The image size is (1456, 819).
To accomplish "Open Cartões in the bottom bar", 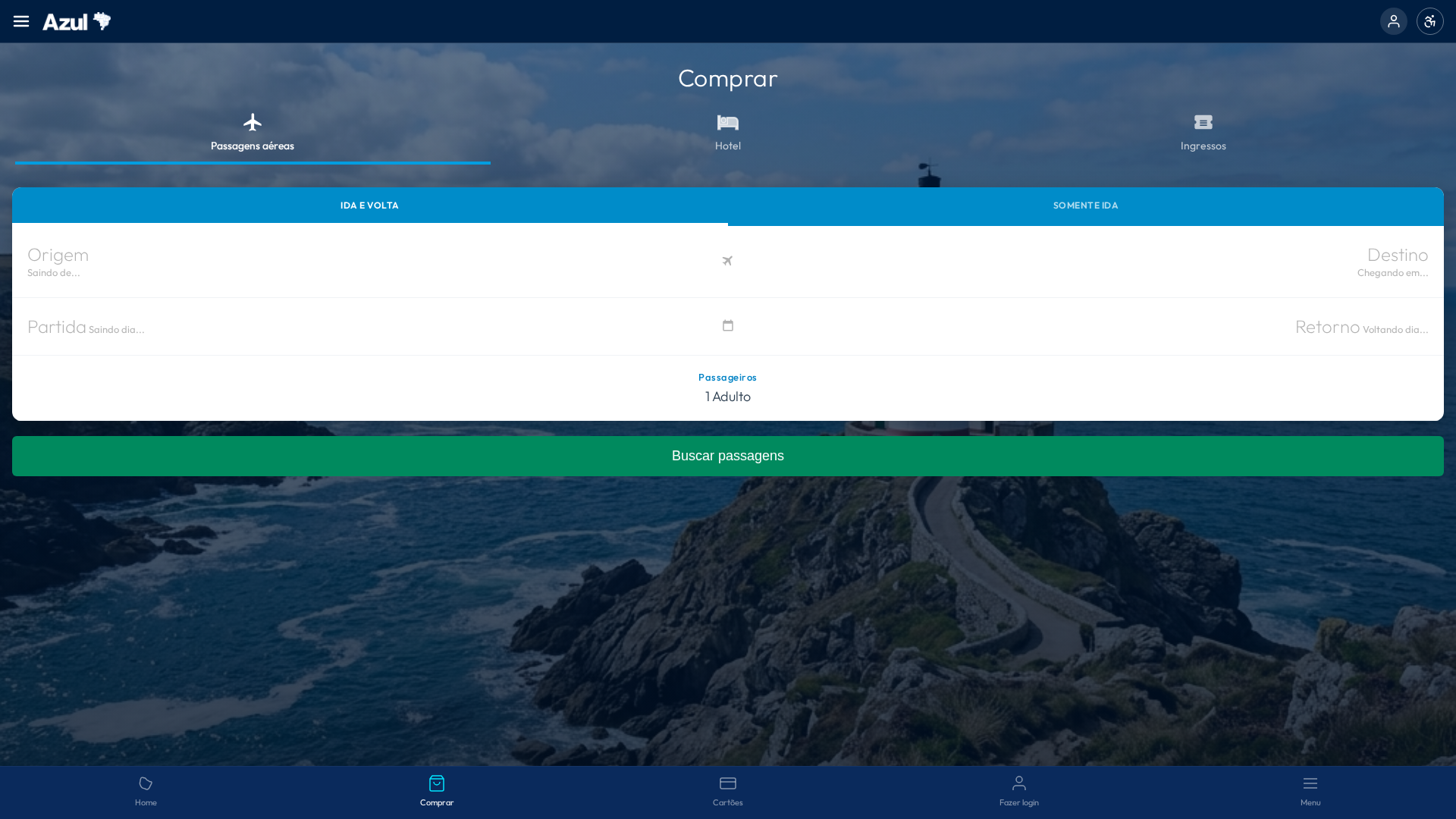I will (x=728, y=792).
